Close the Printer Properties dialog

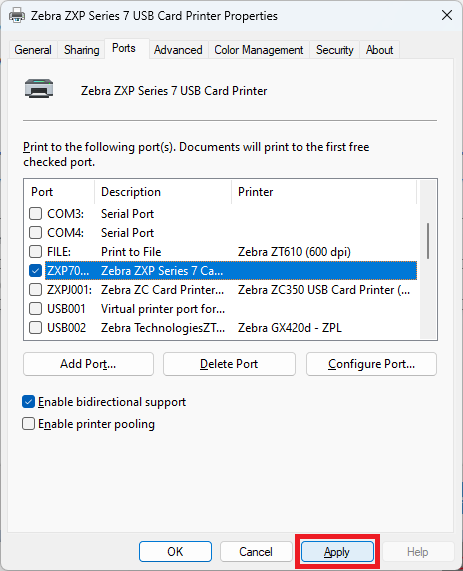coord(447,15)
